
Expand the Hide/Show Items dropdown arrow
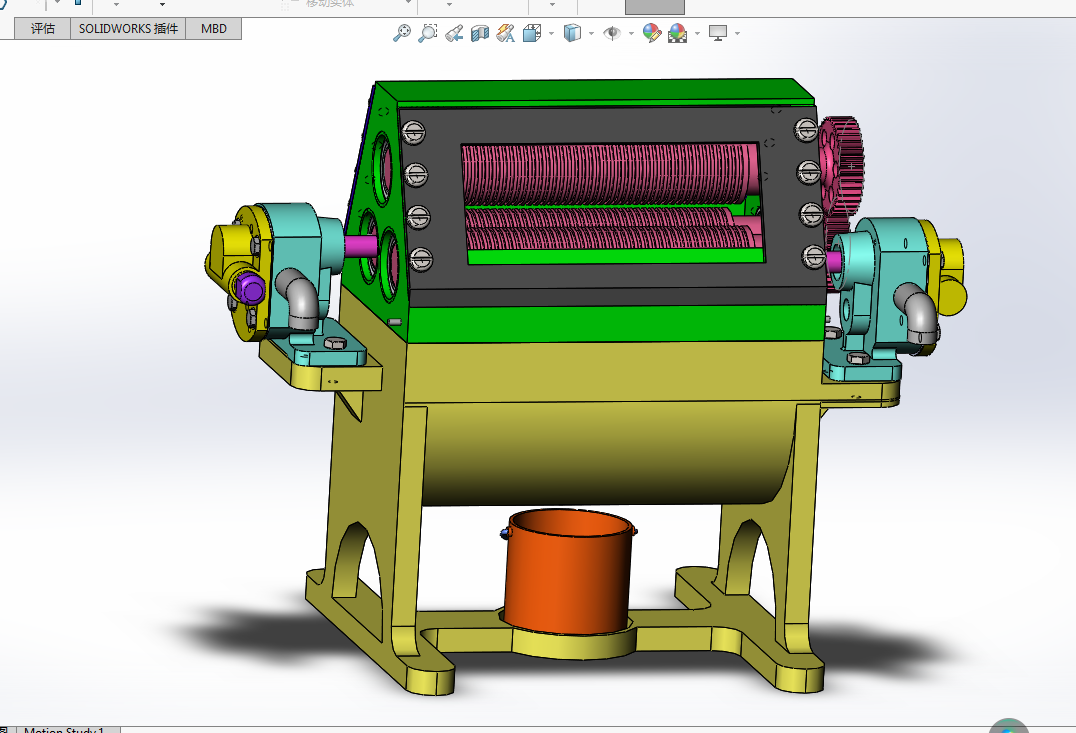click(631, 33)
